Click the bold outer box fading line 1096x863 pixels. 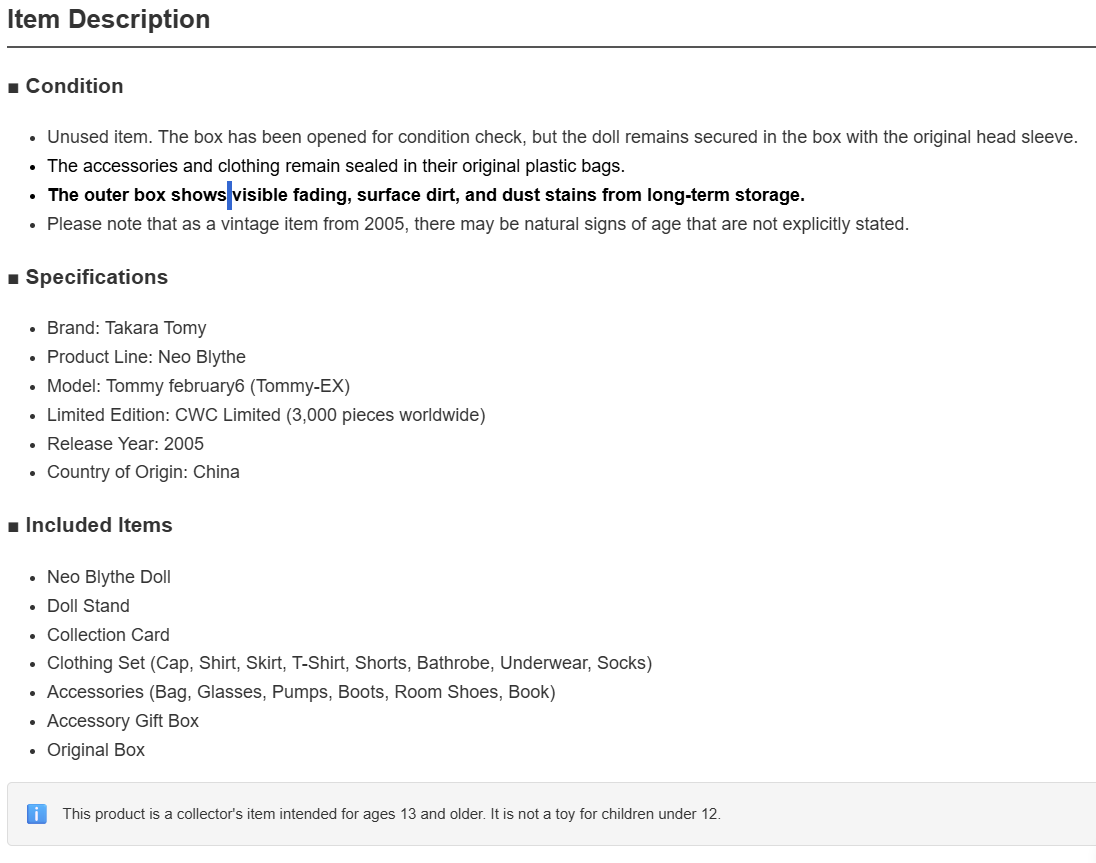pyautogui.click(x=426, y=195)
